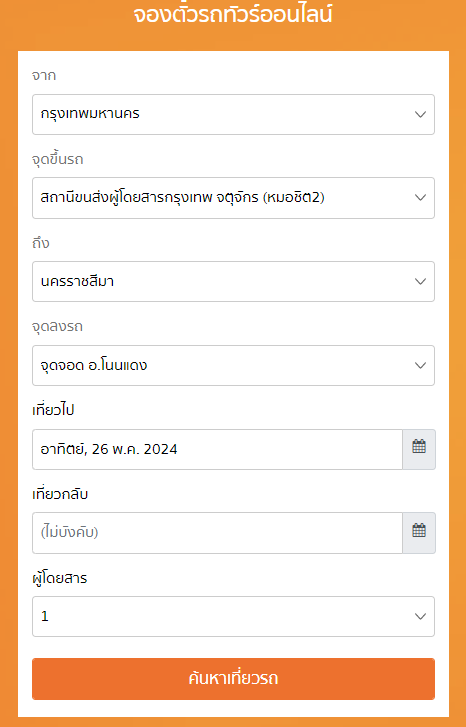The image size is (466, 727).
Task: Click the chevron arrow in หมอชิต2 boarding field
Action: (x=420, y=198)
